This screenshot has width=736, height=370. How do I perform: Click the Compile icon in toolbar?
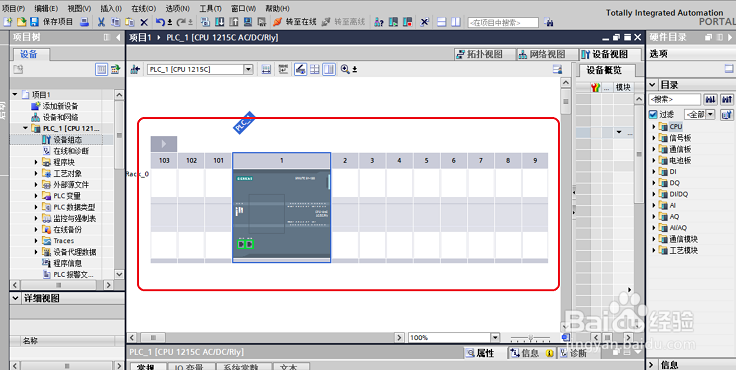(x=205, y=22)
